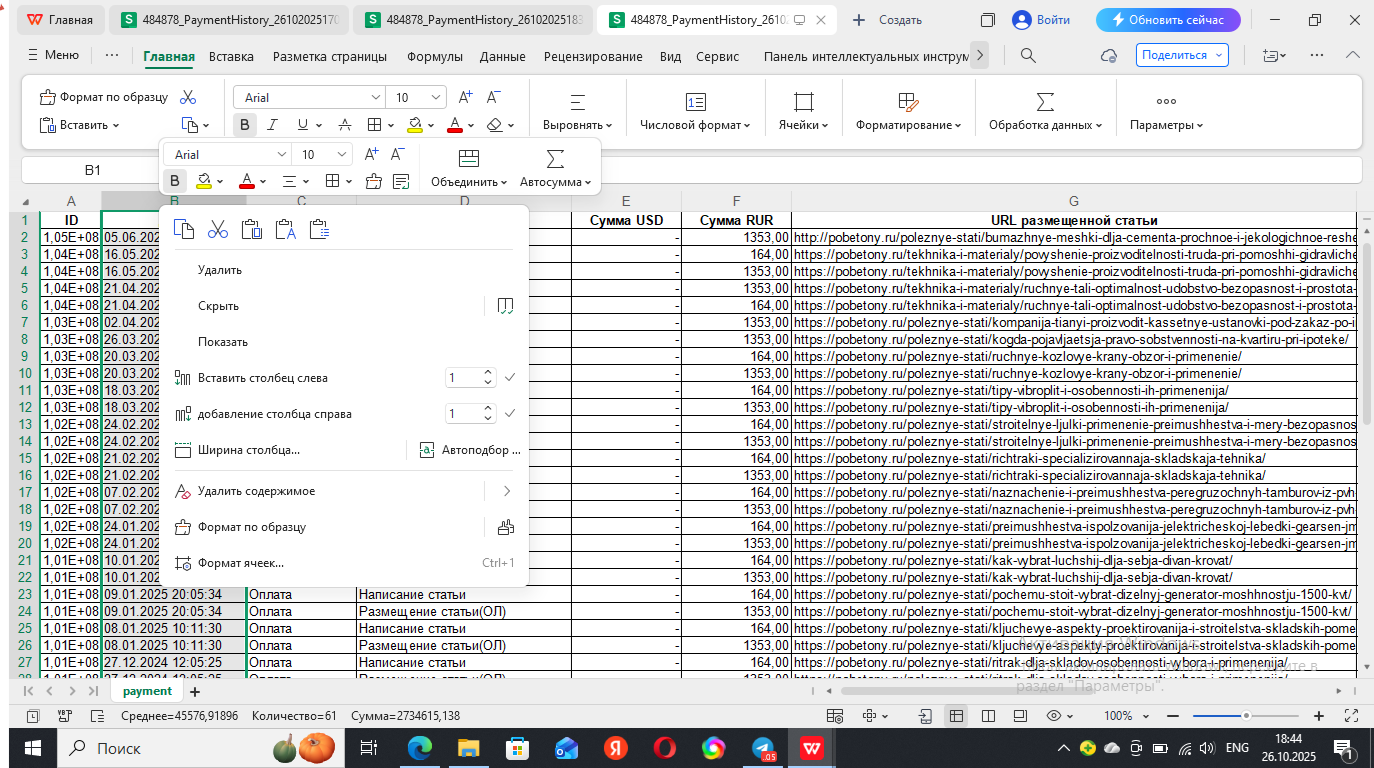
Task: Click the format brush icon beside Формат по образцу
Action: (505, 527)
